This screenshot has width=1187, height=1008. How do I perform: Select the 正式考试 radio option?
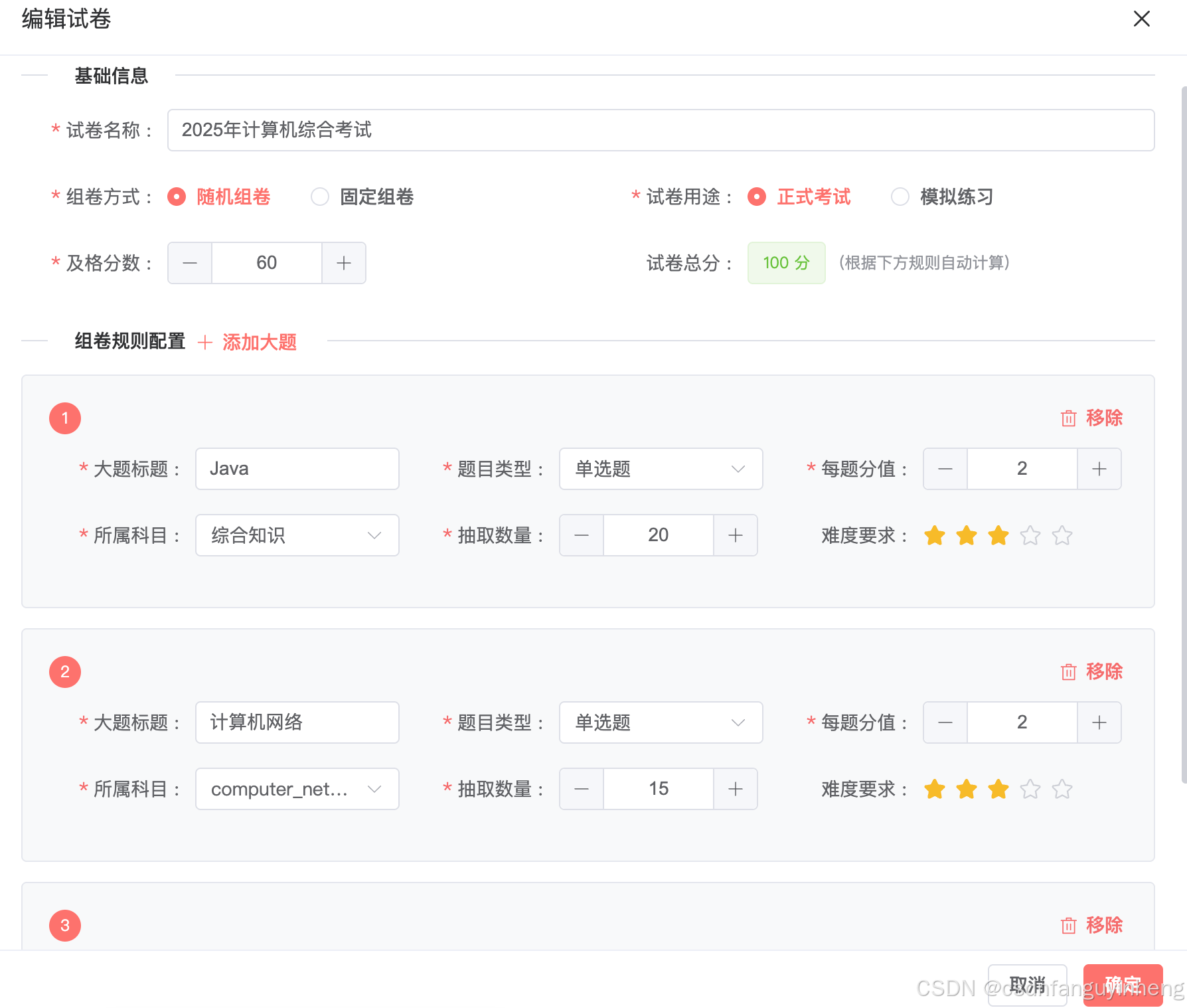799,197
